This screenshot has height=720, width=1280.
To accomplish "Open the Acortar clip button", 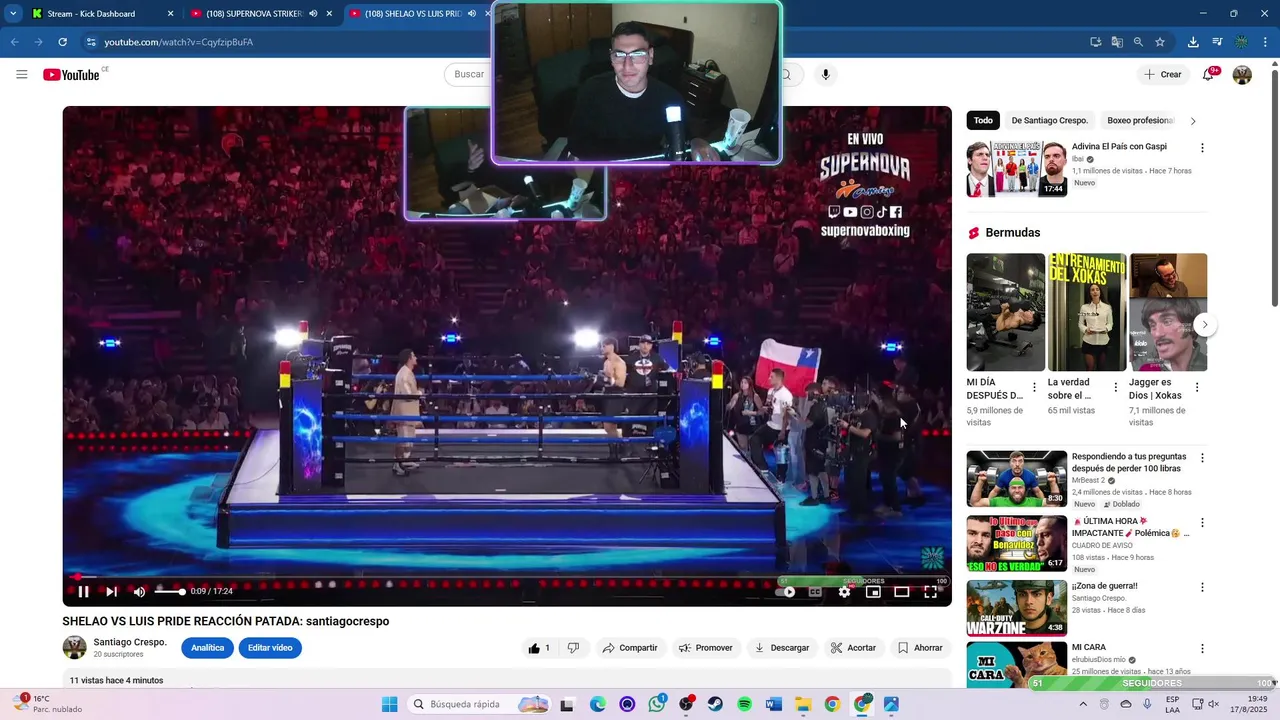I will [853, 648].
